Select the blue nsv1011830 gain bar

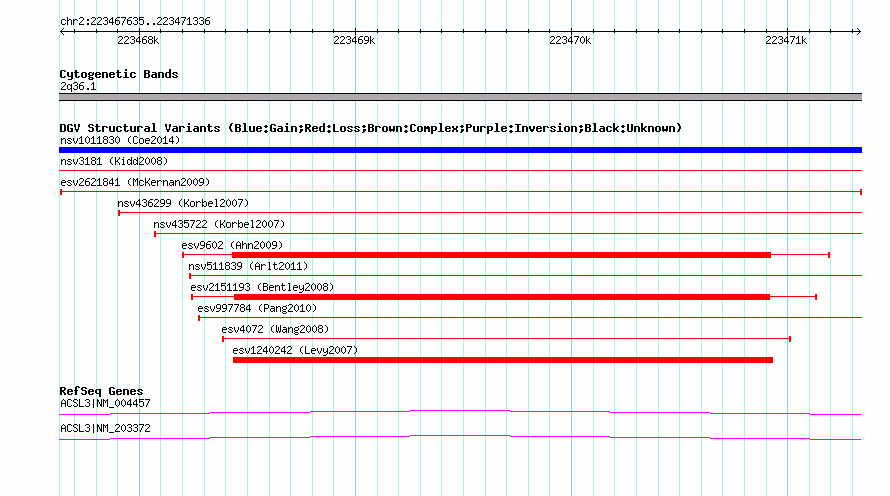[460, 150]
